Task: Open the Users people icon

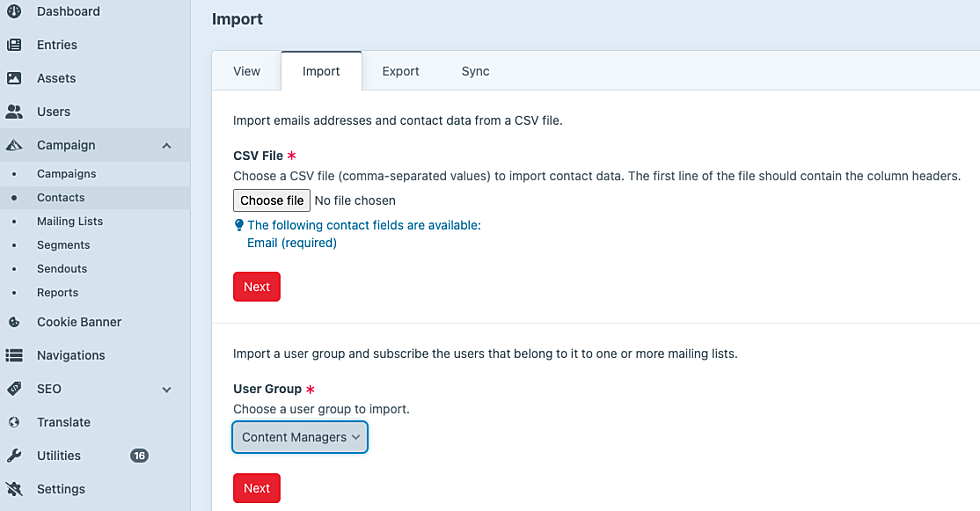Action: (x=14, y=112)
